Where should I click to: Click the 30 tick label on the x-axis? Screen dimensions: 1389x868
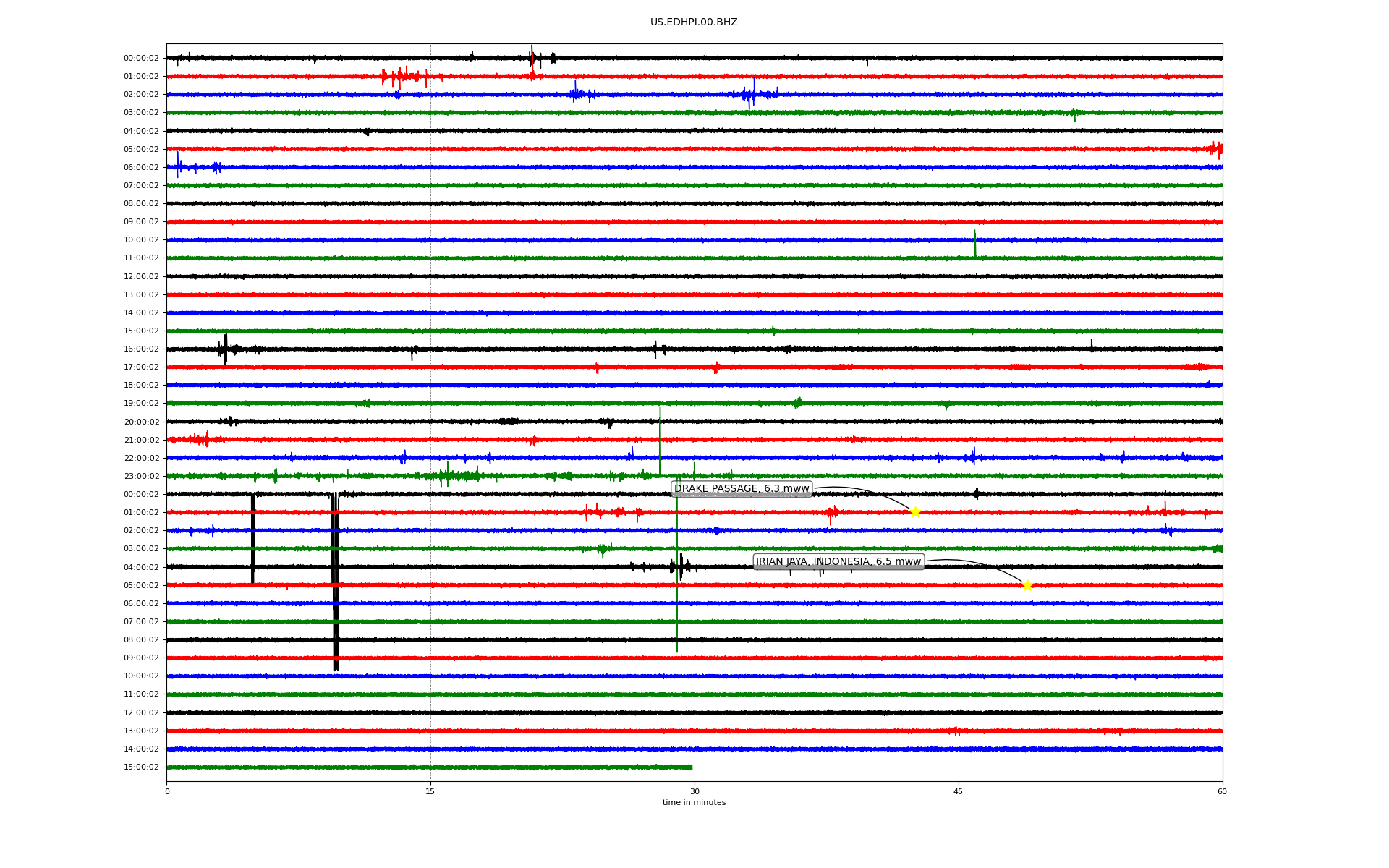[x=694, y=791]
